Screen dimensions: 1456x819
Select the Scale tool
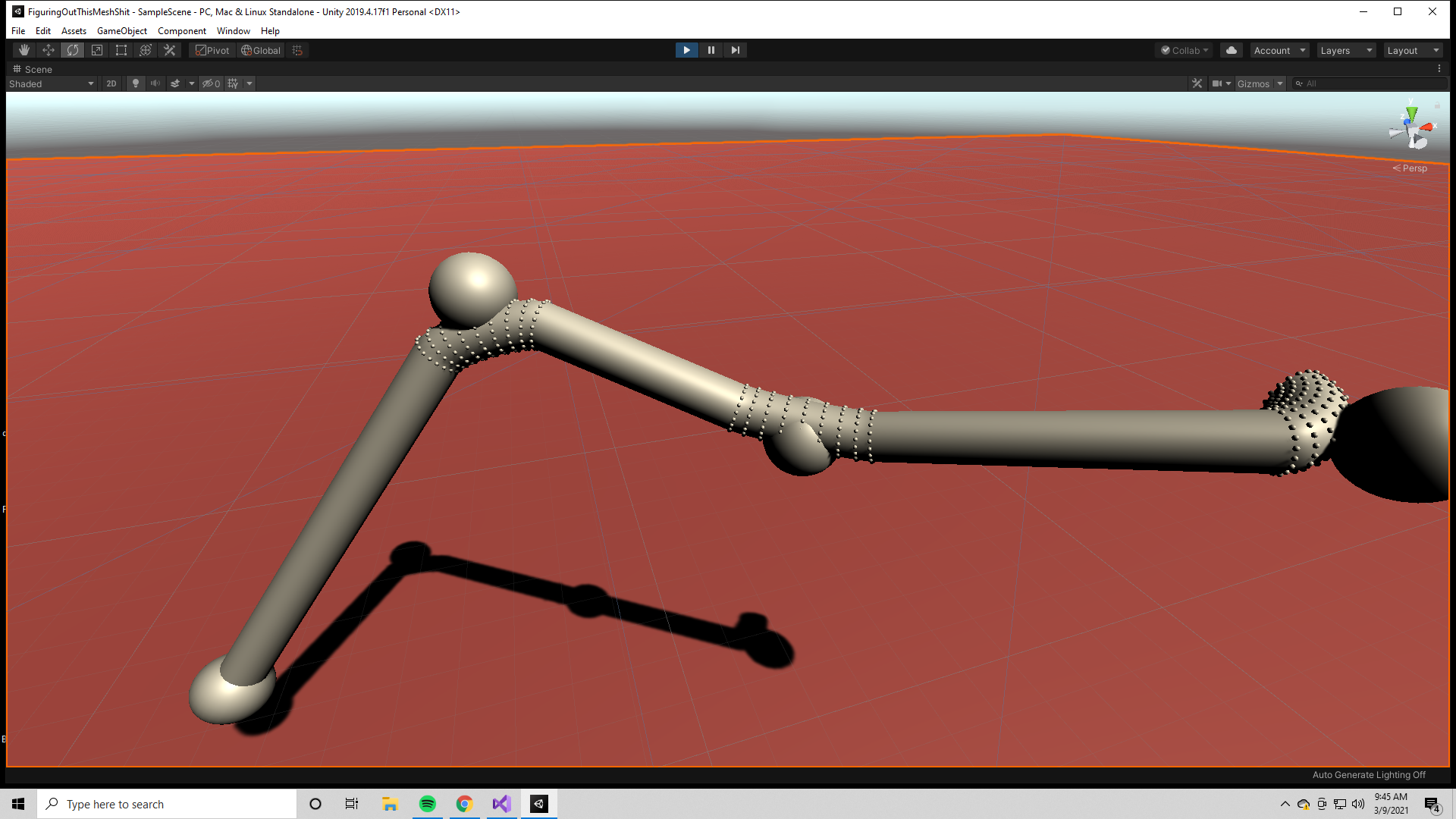(97, 50)
